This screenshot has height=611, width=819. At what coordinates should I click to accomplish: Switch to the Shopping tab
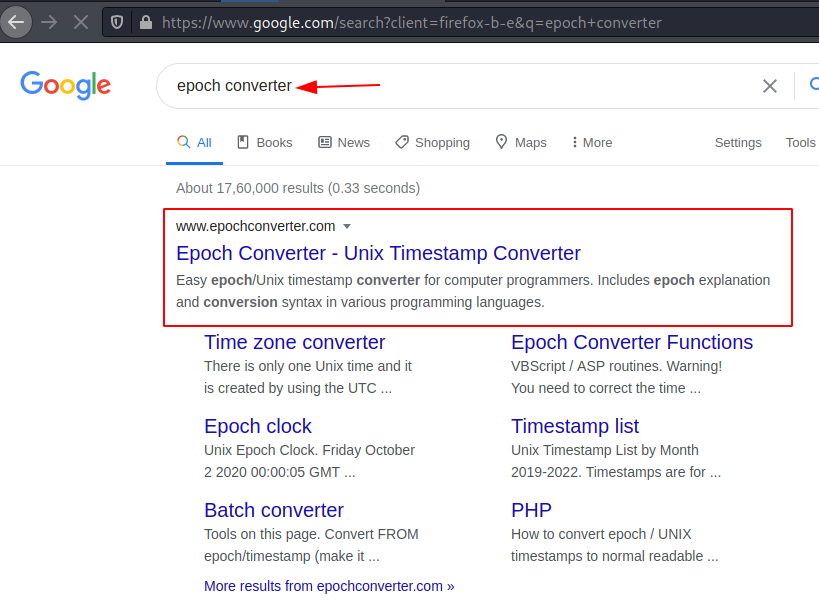[x=432, y=143]
